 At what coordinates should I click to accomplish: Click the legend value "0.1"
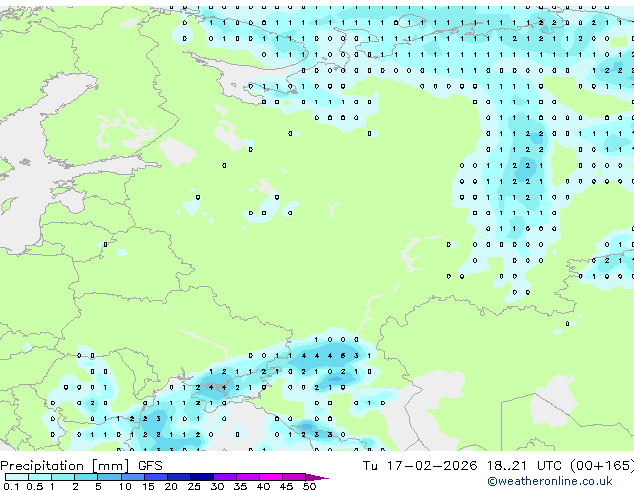pyautogui.click(x=11, y=486)
